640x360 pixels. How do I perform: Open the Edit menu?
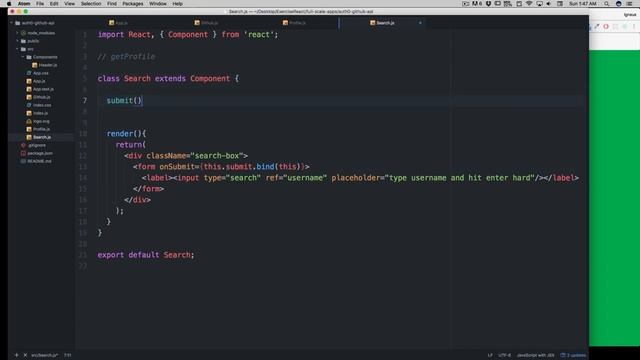(x=54, y=4)
